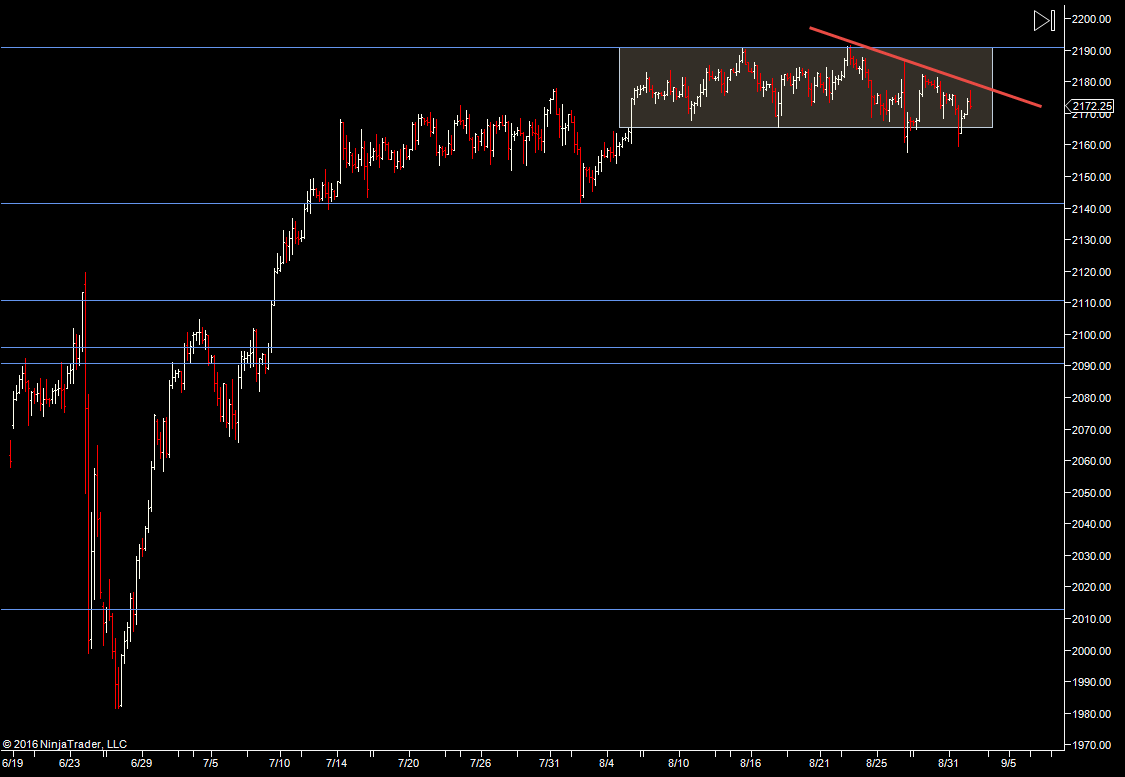Click the 8/4 date on time axis

click(607, 764)
